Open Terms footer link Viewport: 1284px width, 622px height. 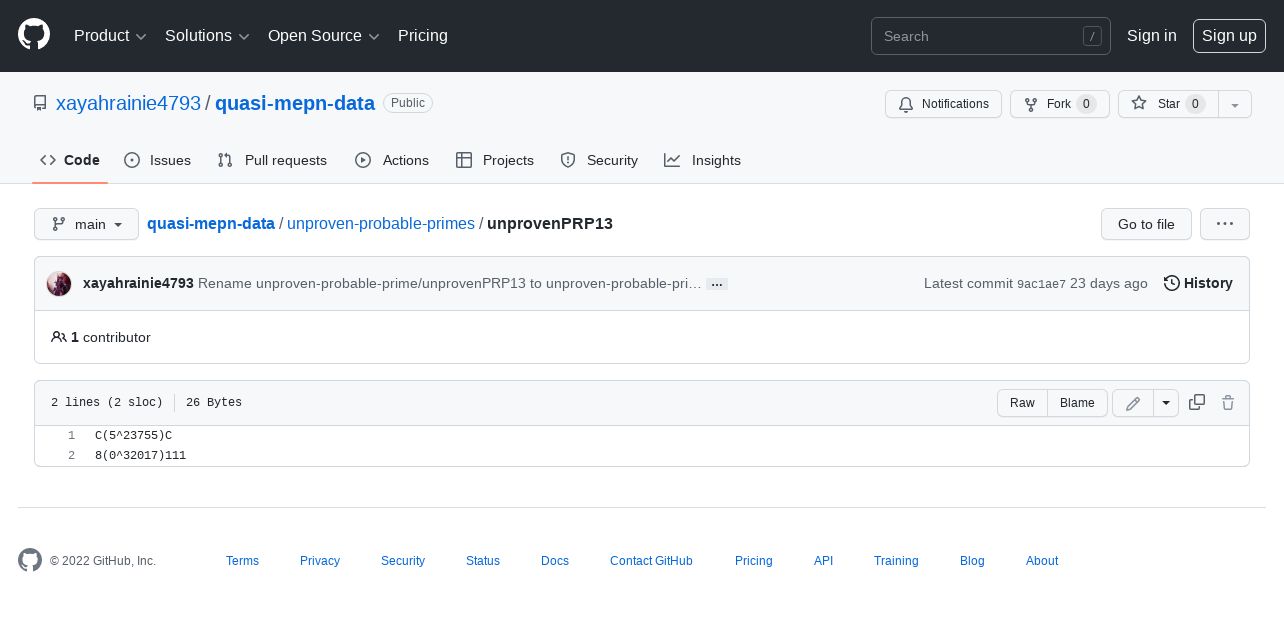point(242,561)
